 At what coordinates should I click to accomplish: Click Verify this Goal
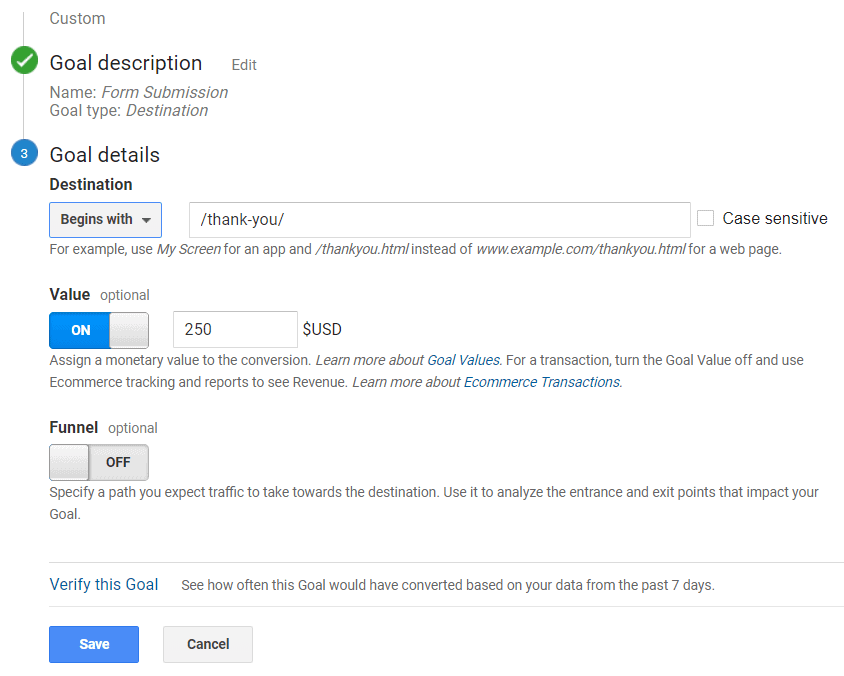coord(103,584)
